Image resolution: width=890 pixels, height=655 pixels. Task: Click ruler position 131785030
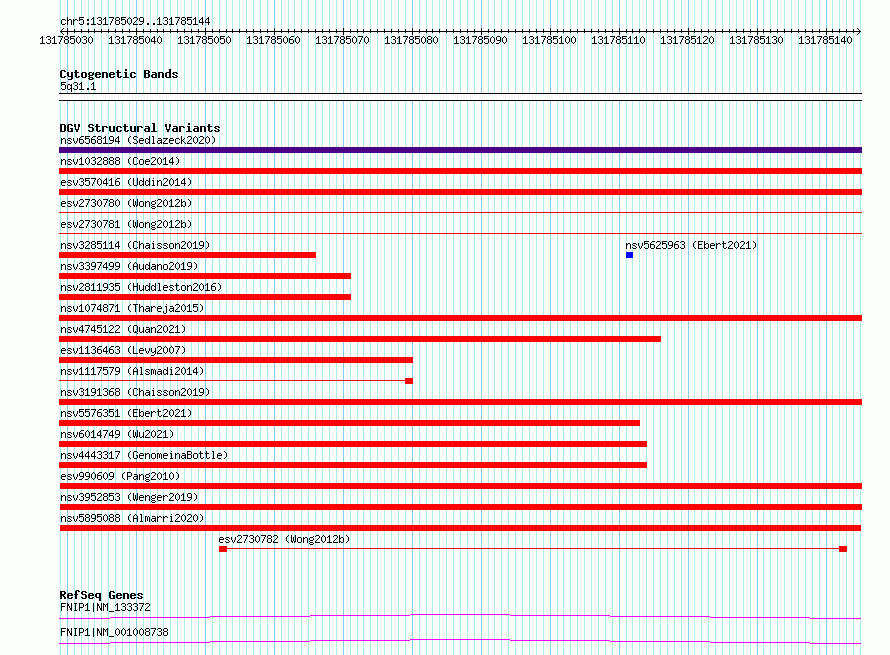(66, 40)
